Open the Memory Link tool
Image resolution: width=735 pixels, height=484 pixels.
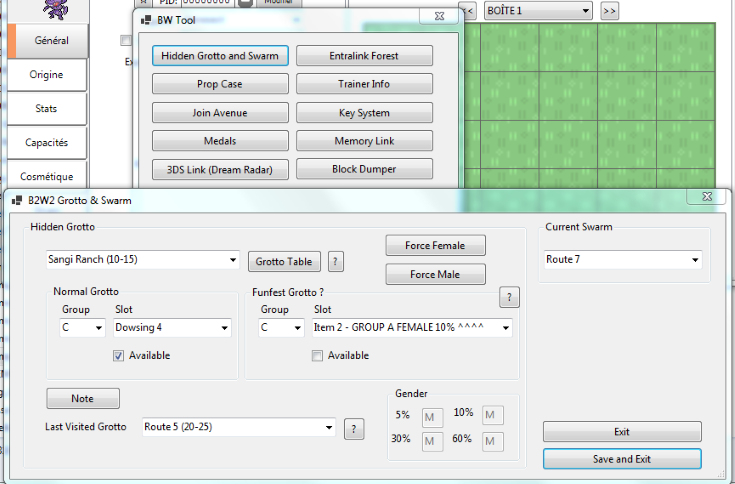click(x=364, y=141)
